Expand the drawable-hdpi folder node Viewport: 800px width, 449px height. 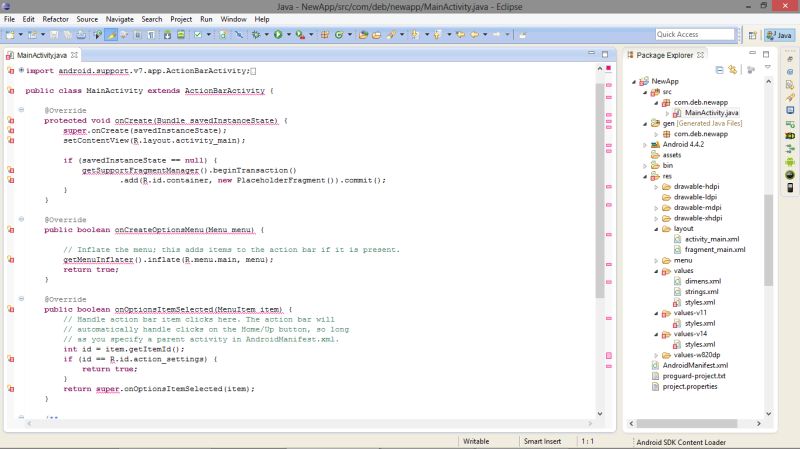(657, 187)
